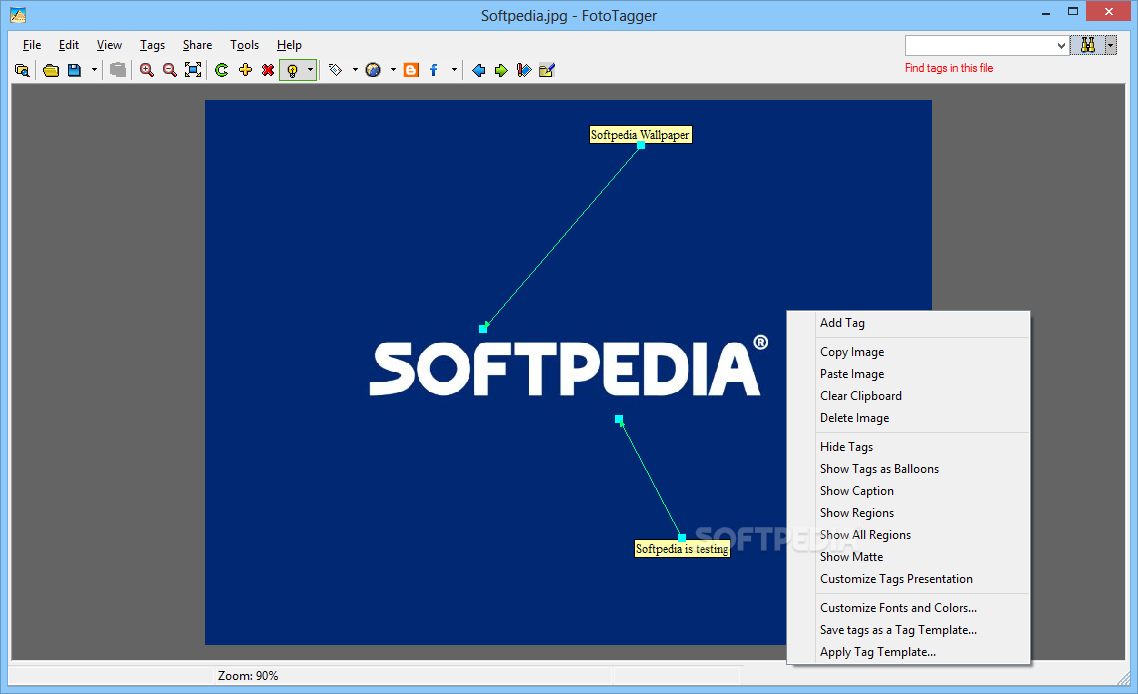
Task: Open the Share menu
Action: pyautogui.click(x=197, y=45)
